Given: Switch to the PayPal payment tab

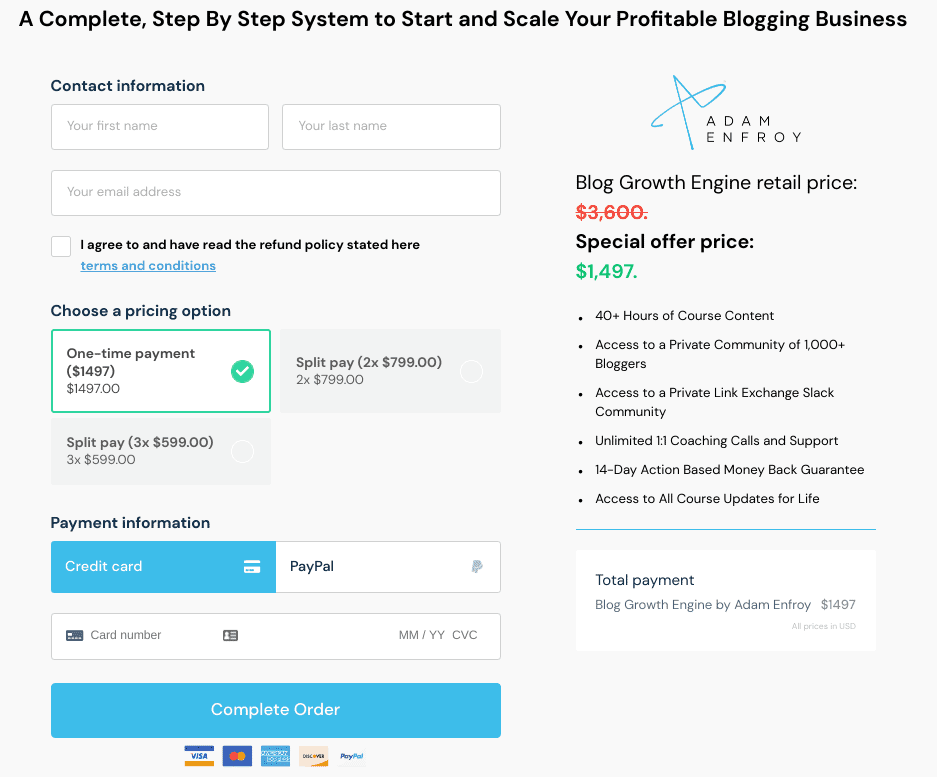Looking at the screenshot, I should (388, 567).
